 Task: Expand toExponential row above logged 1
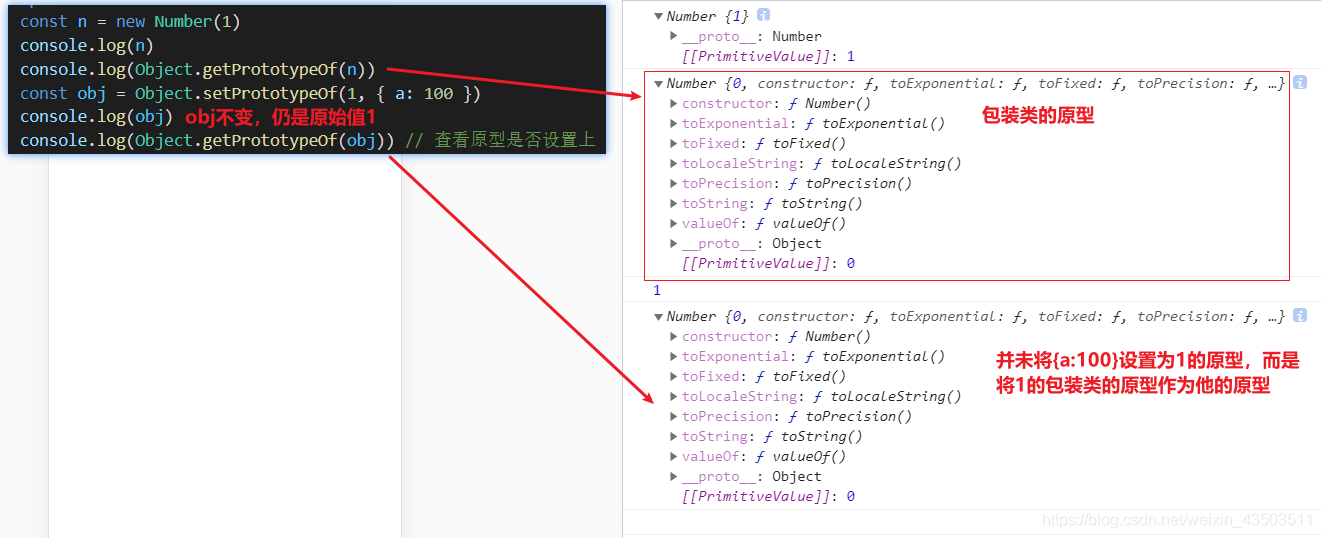674,123
